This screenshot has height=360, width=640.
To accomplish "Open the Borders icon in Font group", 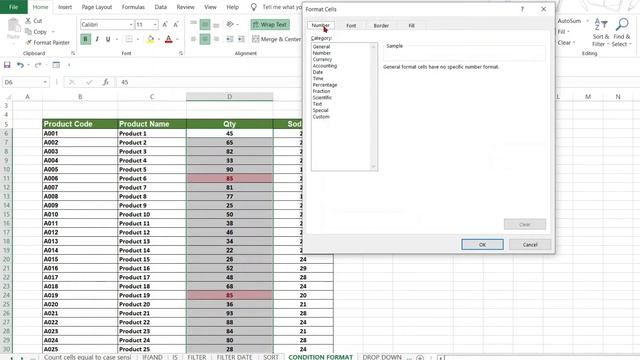I will pyautogui.click(x=129, y=39).
